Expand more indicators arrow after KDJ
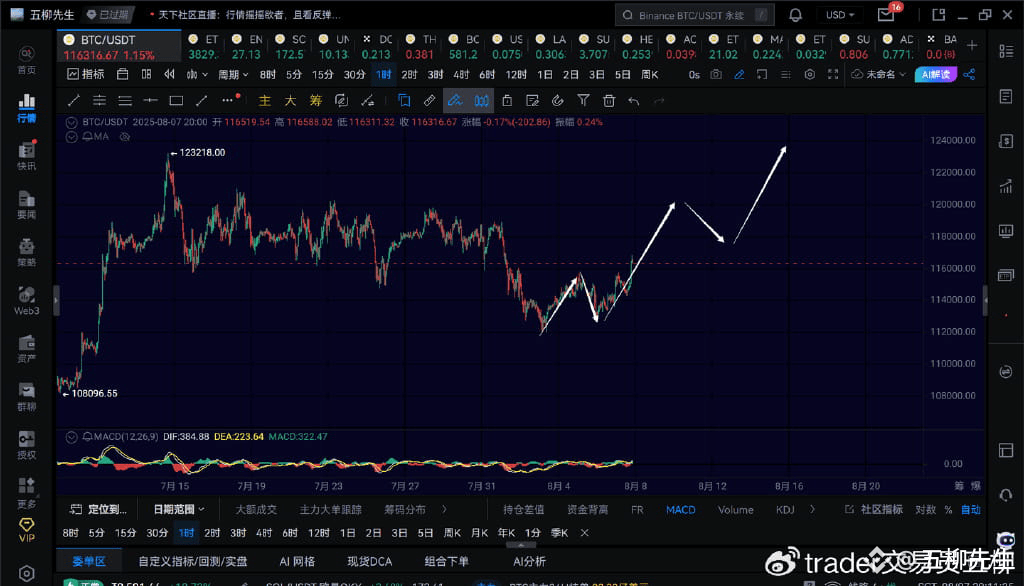 (x=812, y=509)
